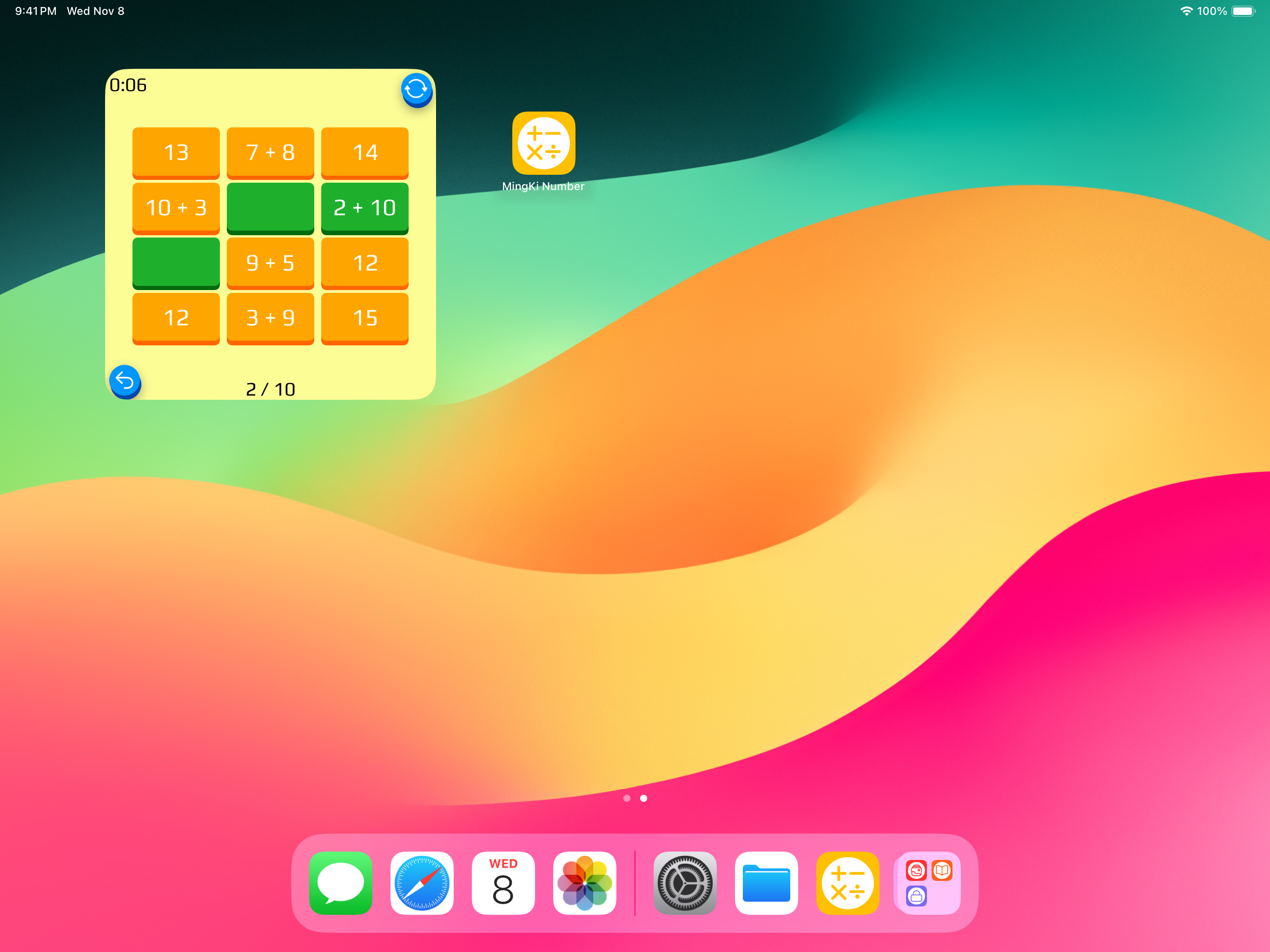Open Photos app in the dock
1270x952 pixels.
point(584,883)
